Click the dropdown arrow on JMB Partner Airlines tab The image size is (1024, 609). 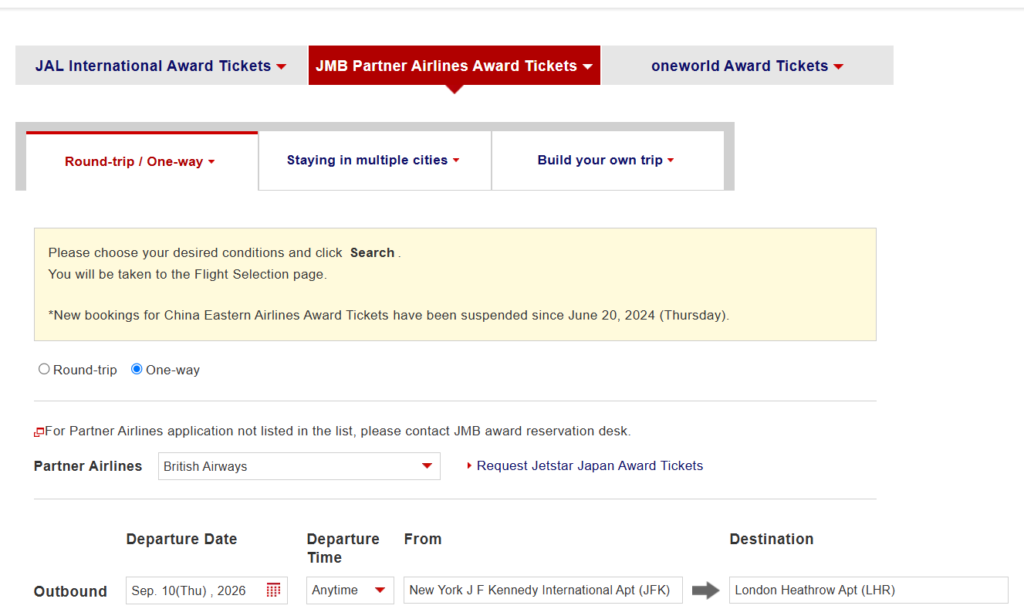(587, 64)
